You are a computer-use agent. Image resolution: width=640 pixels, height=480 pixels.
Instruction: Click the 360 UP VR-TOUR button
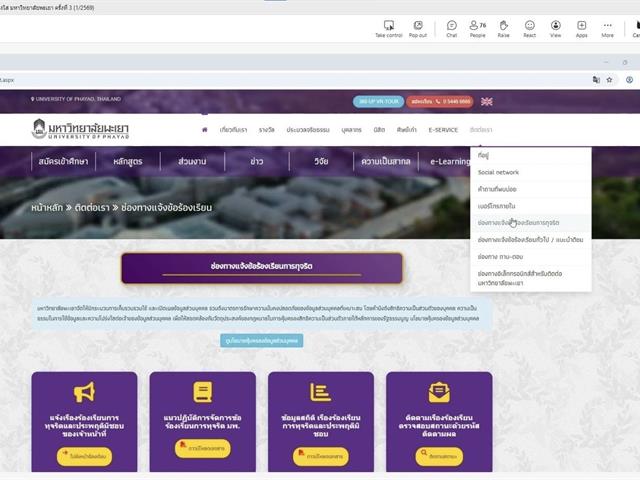coord(378,101)
